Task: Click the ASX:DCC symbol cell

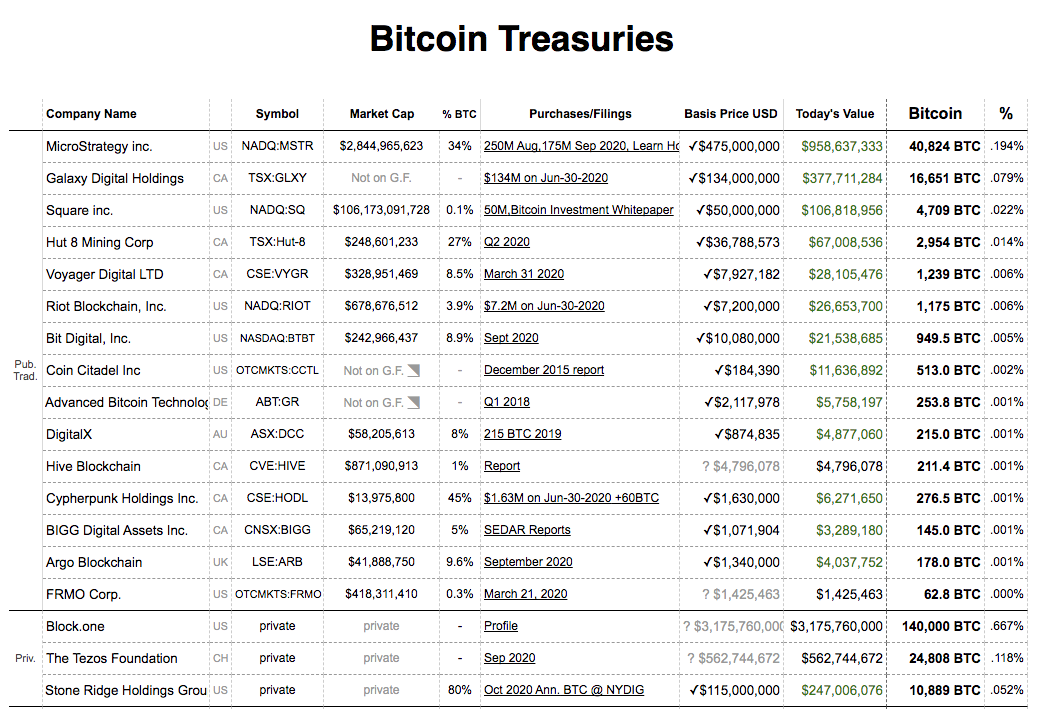Action: pyautogui.click(x=277, y=434)
